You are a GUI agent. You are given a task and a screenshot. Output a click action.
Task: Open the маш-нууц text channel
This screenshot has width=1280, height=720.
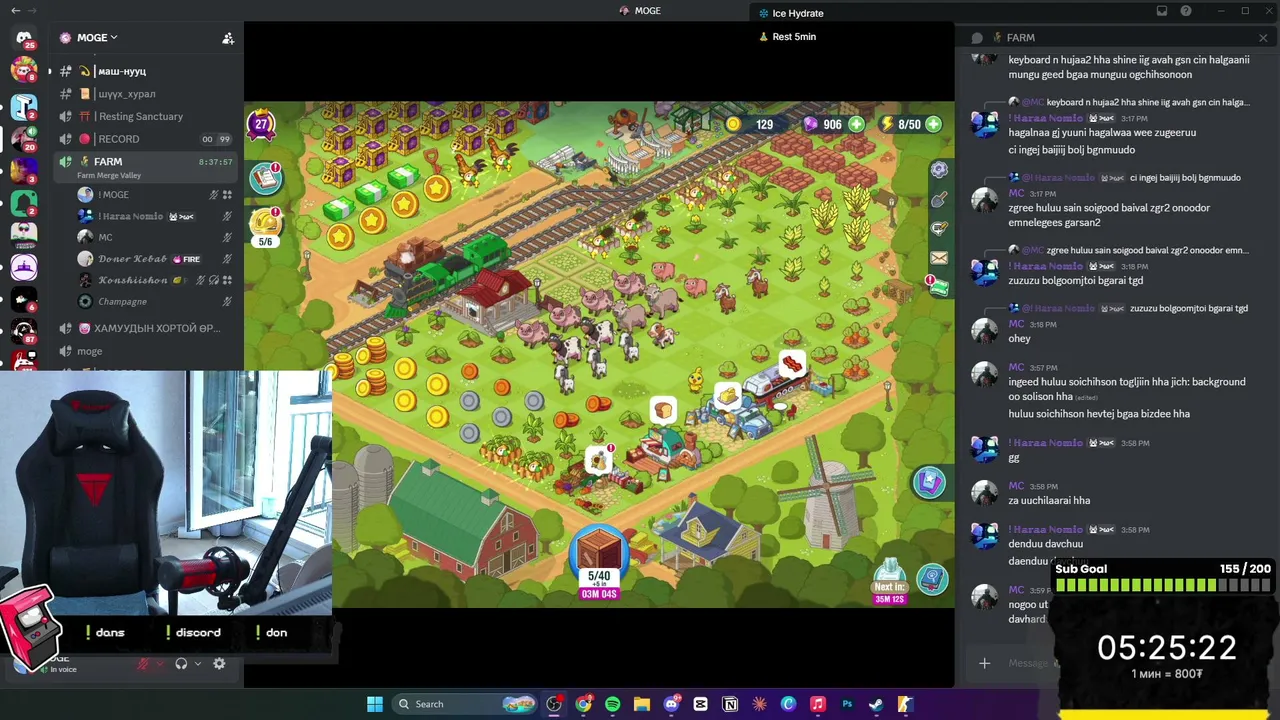(145, 71)
